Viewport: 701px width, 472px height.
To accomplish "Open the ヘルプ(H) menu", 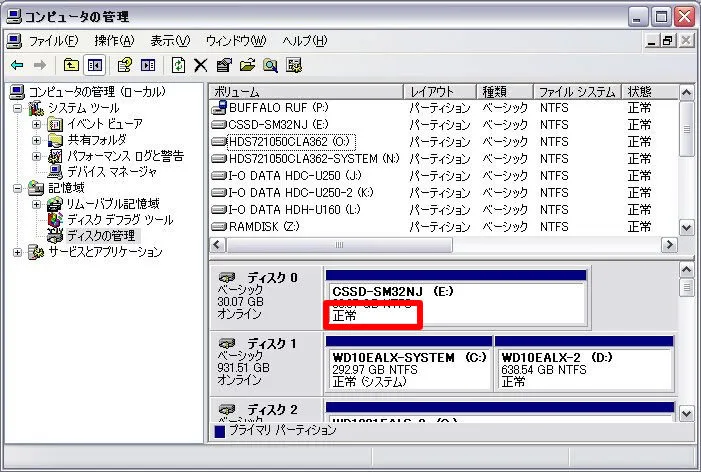I will tap(304, 41).
